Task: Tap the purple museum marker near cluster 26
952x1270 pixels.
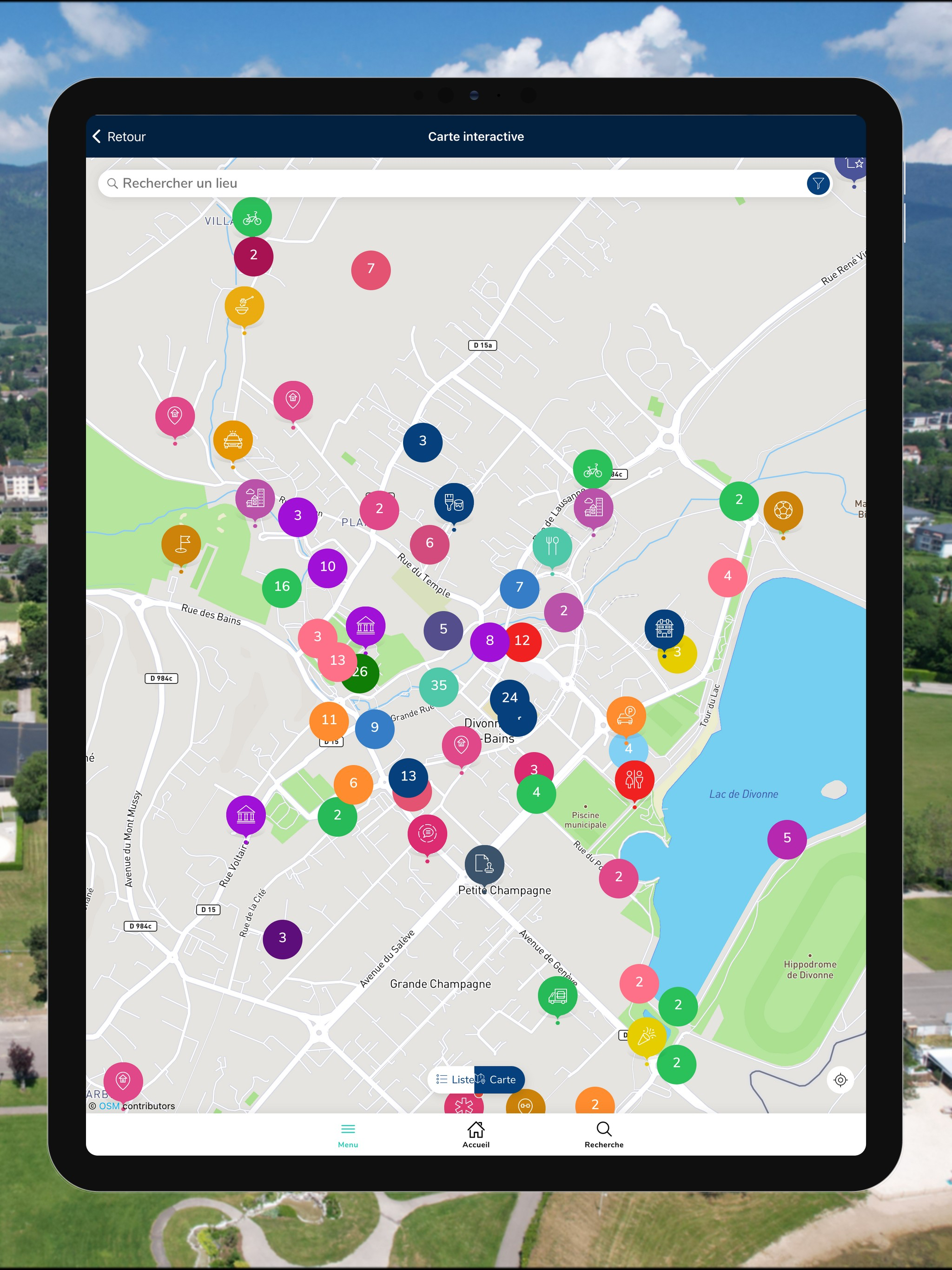Action: point(365,626)
